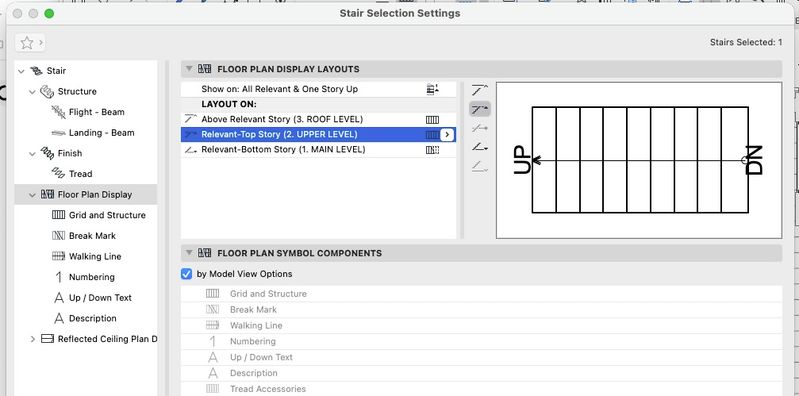The width and height of the screenshot is (799, 396).
Task: Open Landing - Beam settings
Action: click(x=101, y=133)
